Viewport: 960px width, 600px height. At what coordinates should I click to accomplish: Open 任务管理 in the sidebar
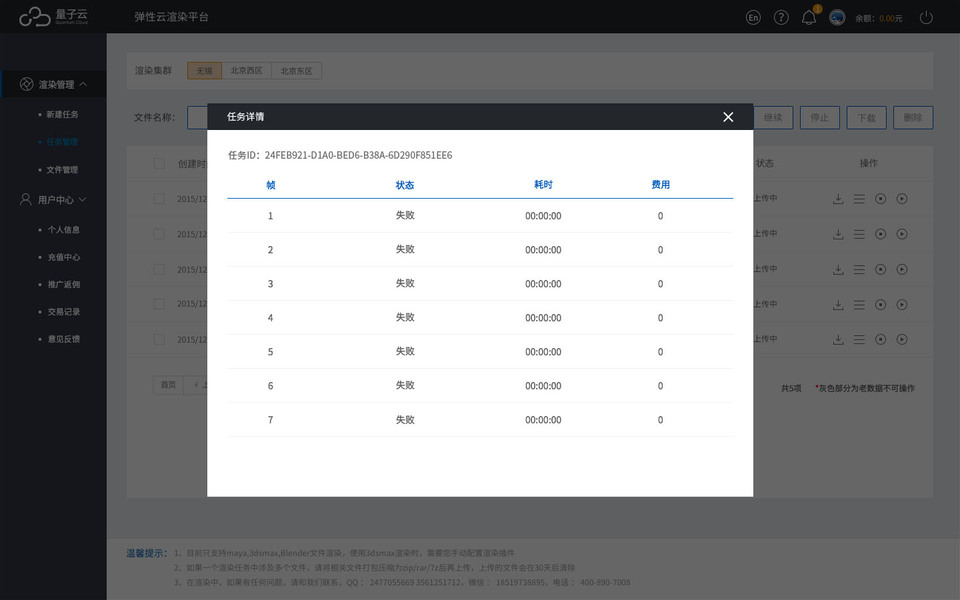point(62,142)
